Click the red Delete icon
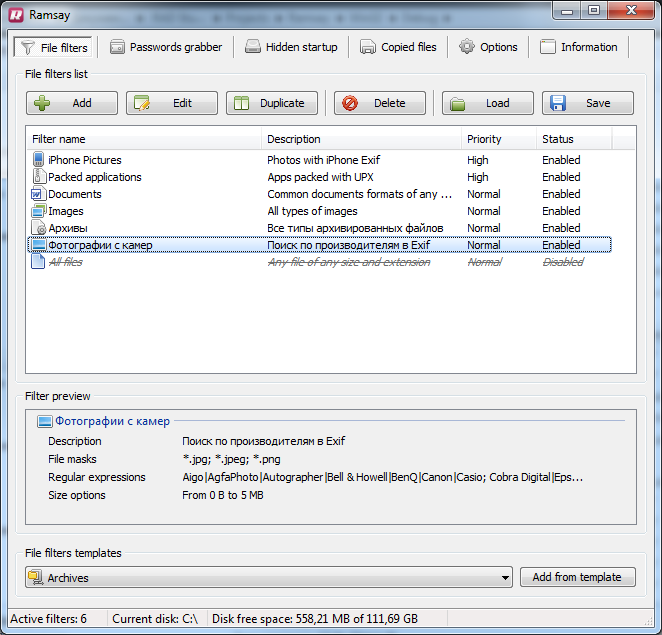 pyautogui.click(x=350, y=103)
